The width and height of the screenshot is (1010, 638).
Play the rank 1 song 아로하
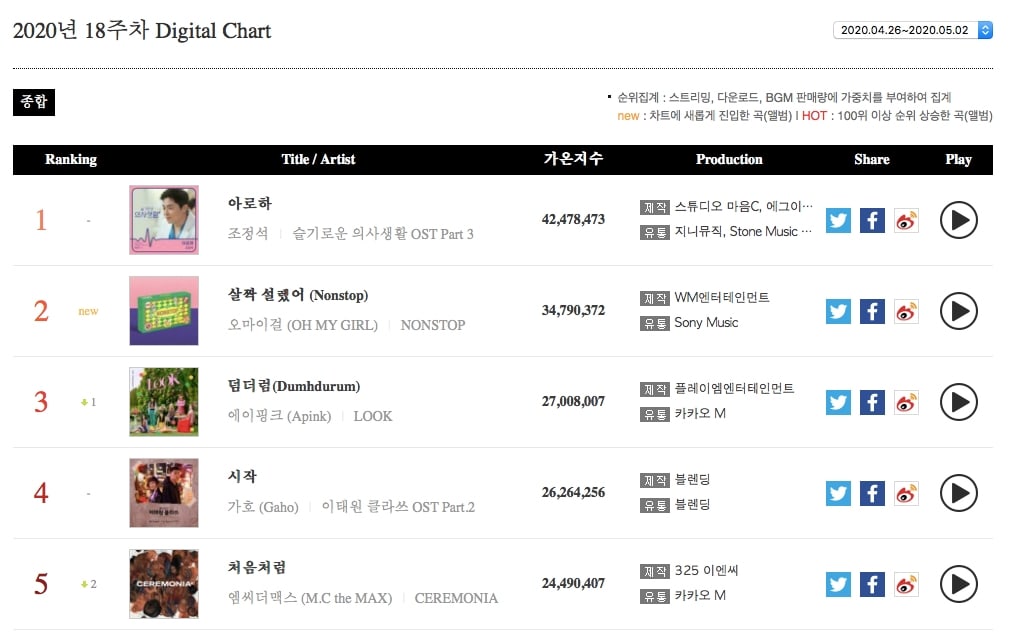pos(958,220)
